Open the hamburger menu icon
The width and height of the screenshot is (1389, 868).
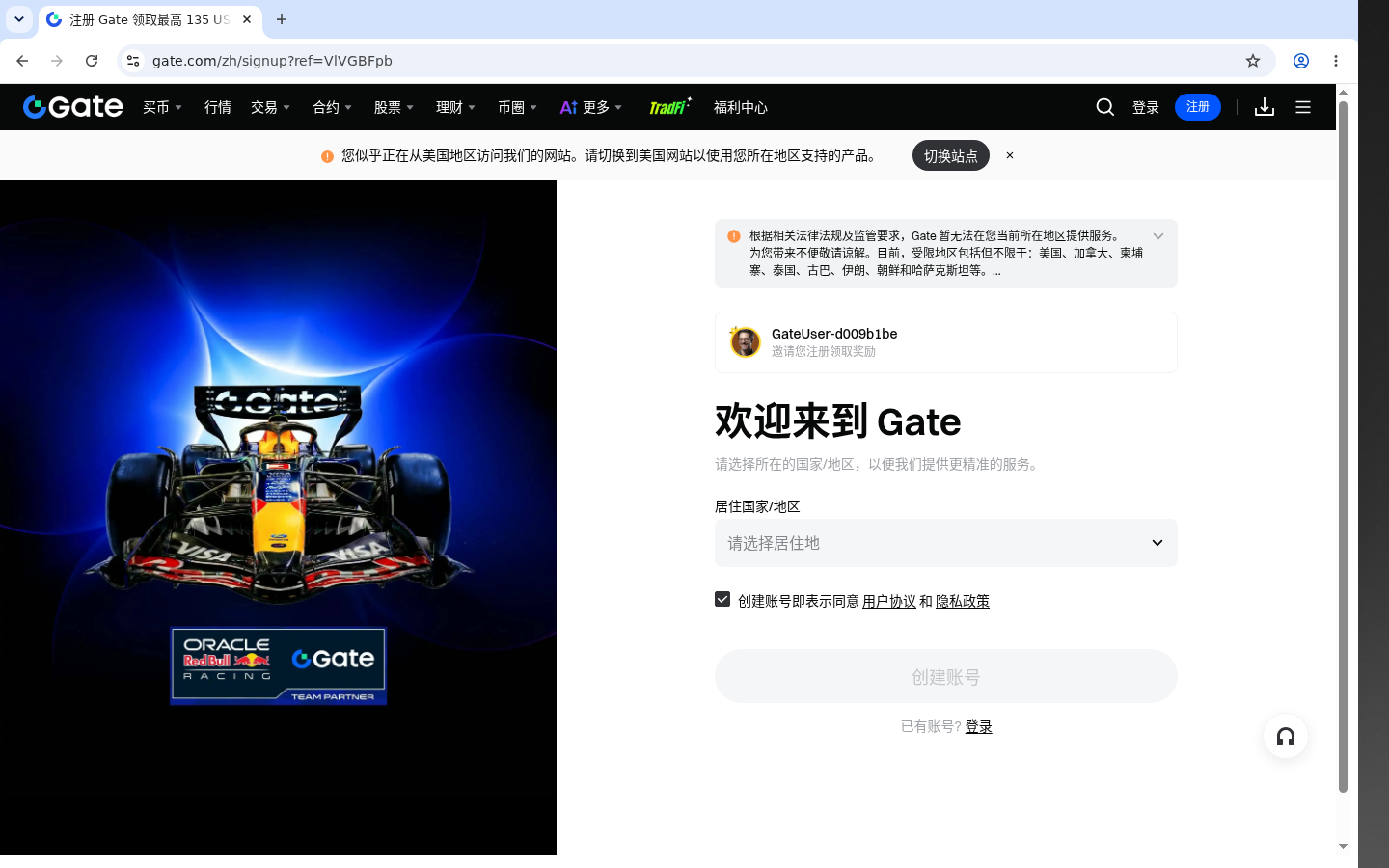[1303, 107]
